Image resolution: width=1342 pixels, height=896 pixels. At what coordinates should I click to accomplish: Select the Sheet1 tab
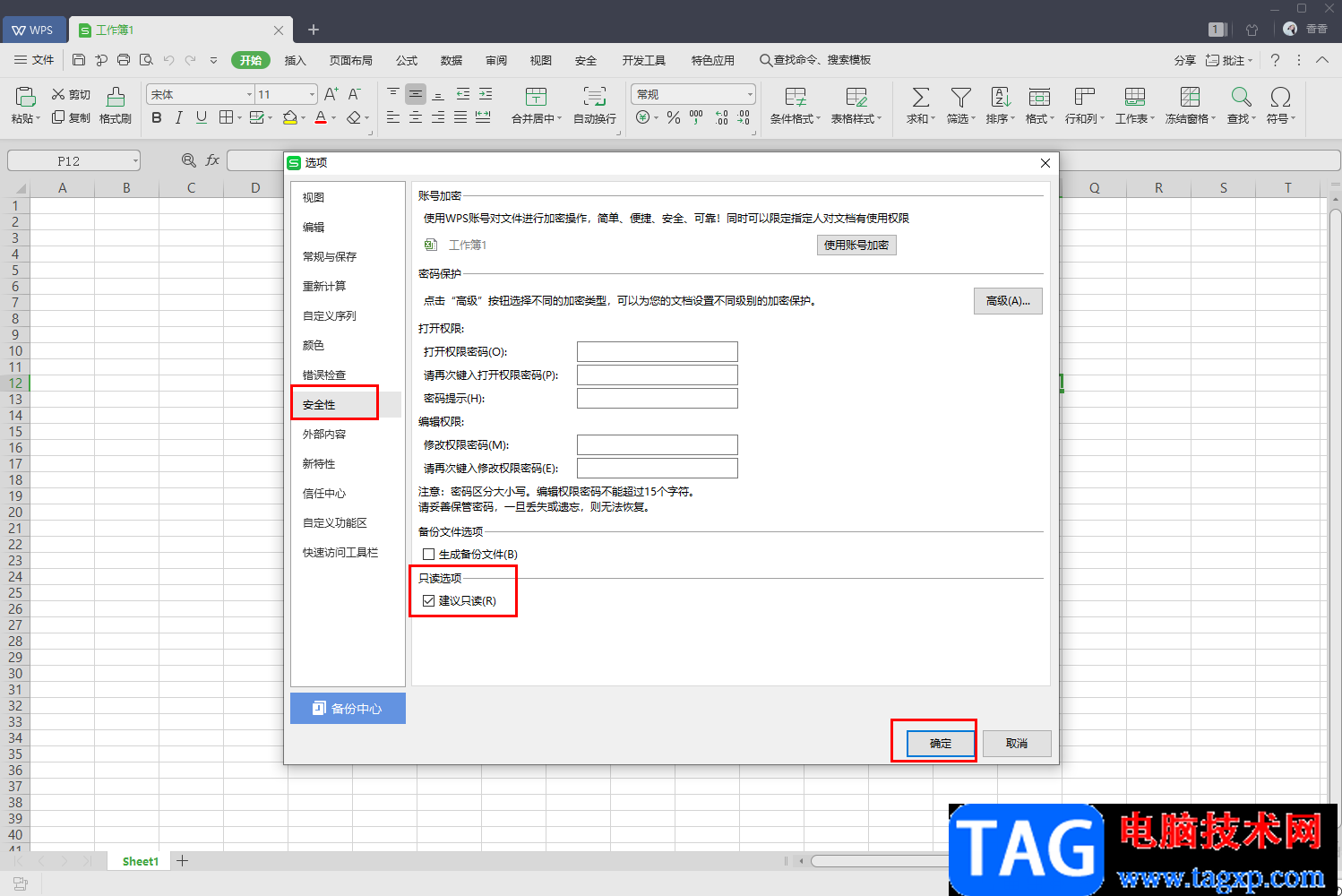pos(140,861)
